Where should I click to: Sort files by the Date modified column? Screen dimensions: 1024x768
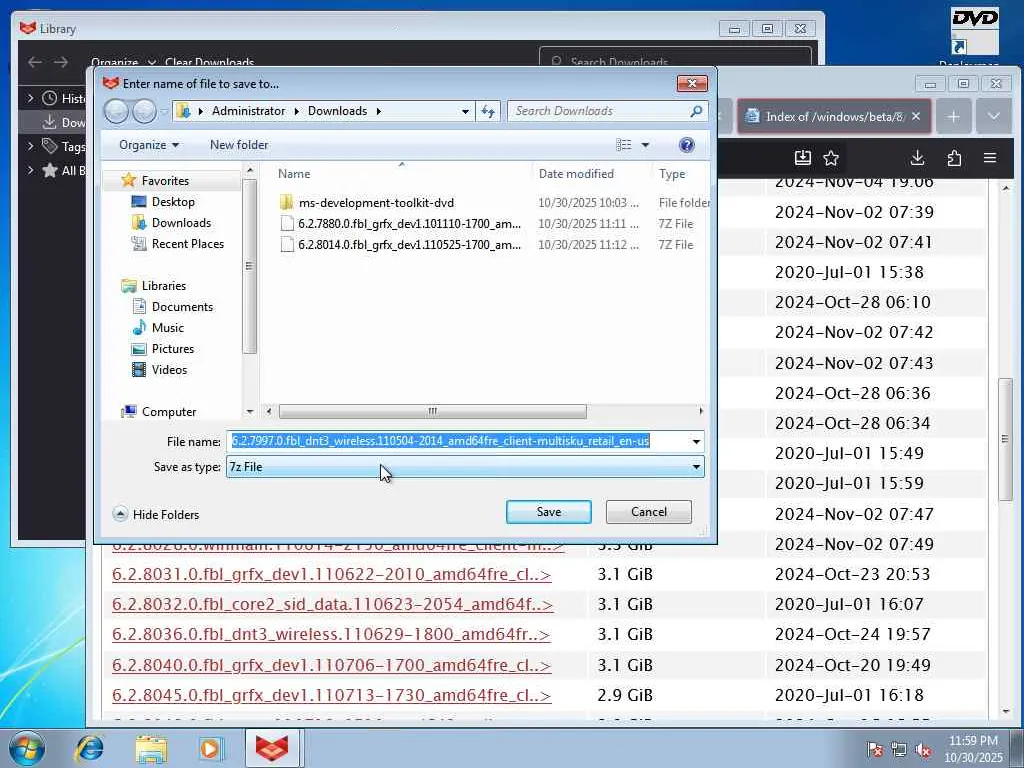576,174
